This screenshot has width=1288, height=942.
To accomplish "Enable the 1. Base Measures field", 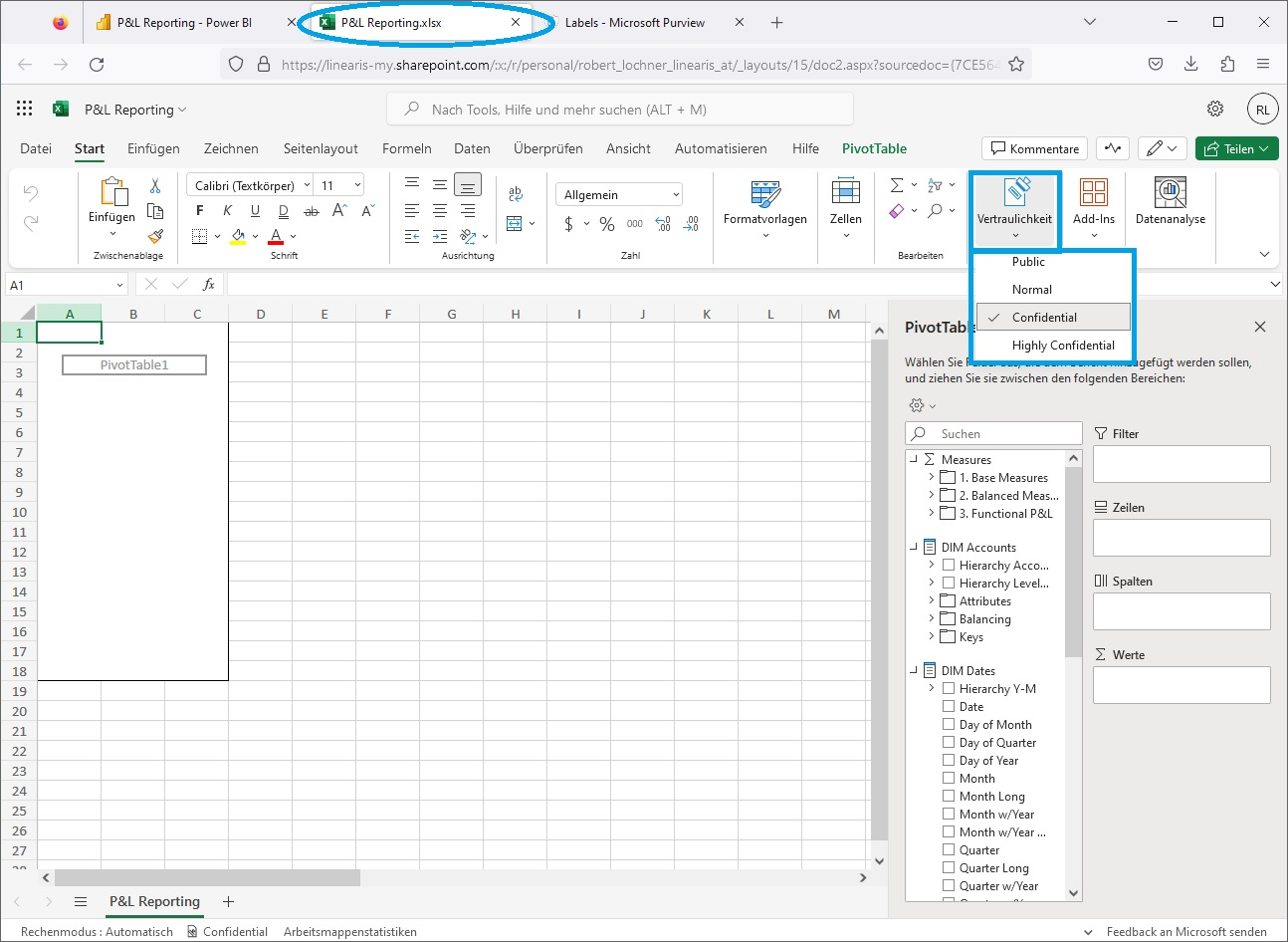I will [947, 477].
